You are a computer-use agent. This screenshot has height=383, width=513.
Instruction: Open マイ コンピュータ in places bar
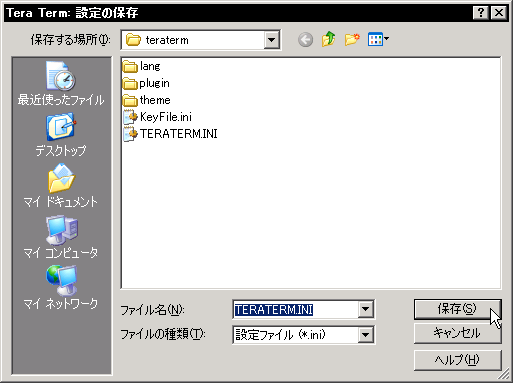click(61, 237)
